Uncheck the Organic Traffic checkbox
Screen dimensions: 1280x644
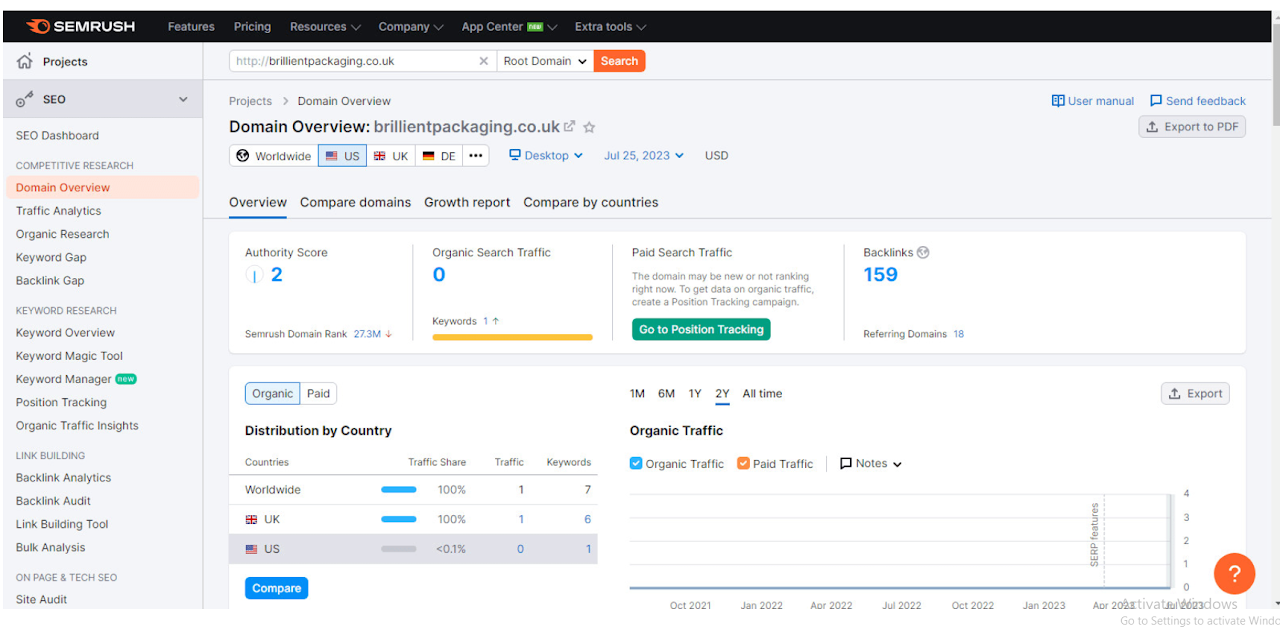pyautogui.click(x=636, y=464)
